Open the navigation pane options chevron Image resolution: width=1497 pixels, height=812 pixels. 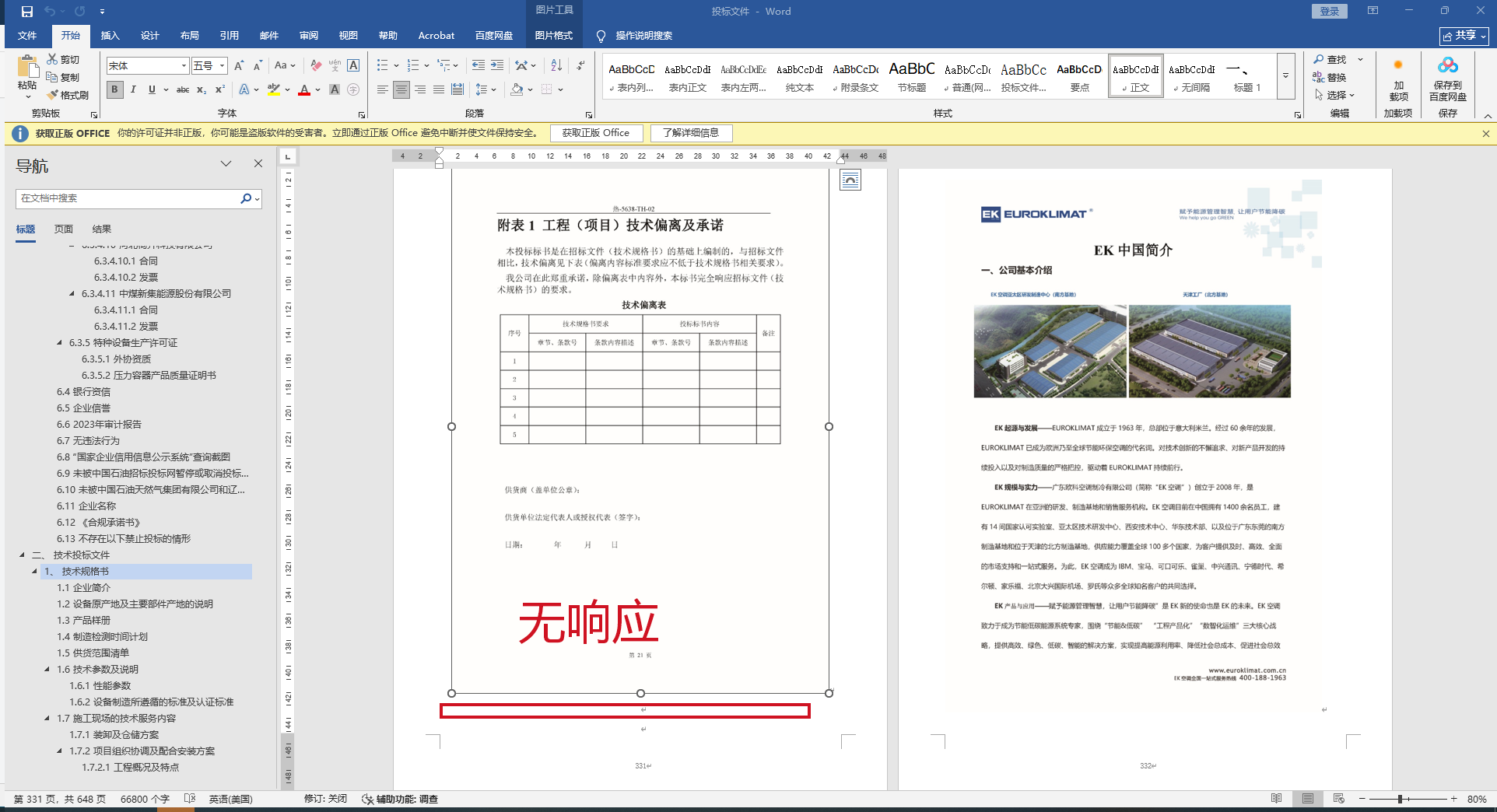(x=226, y=163)
